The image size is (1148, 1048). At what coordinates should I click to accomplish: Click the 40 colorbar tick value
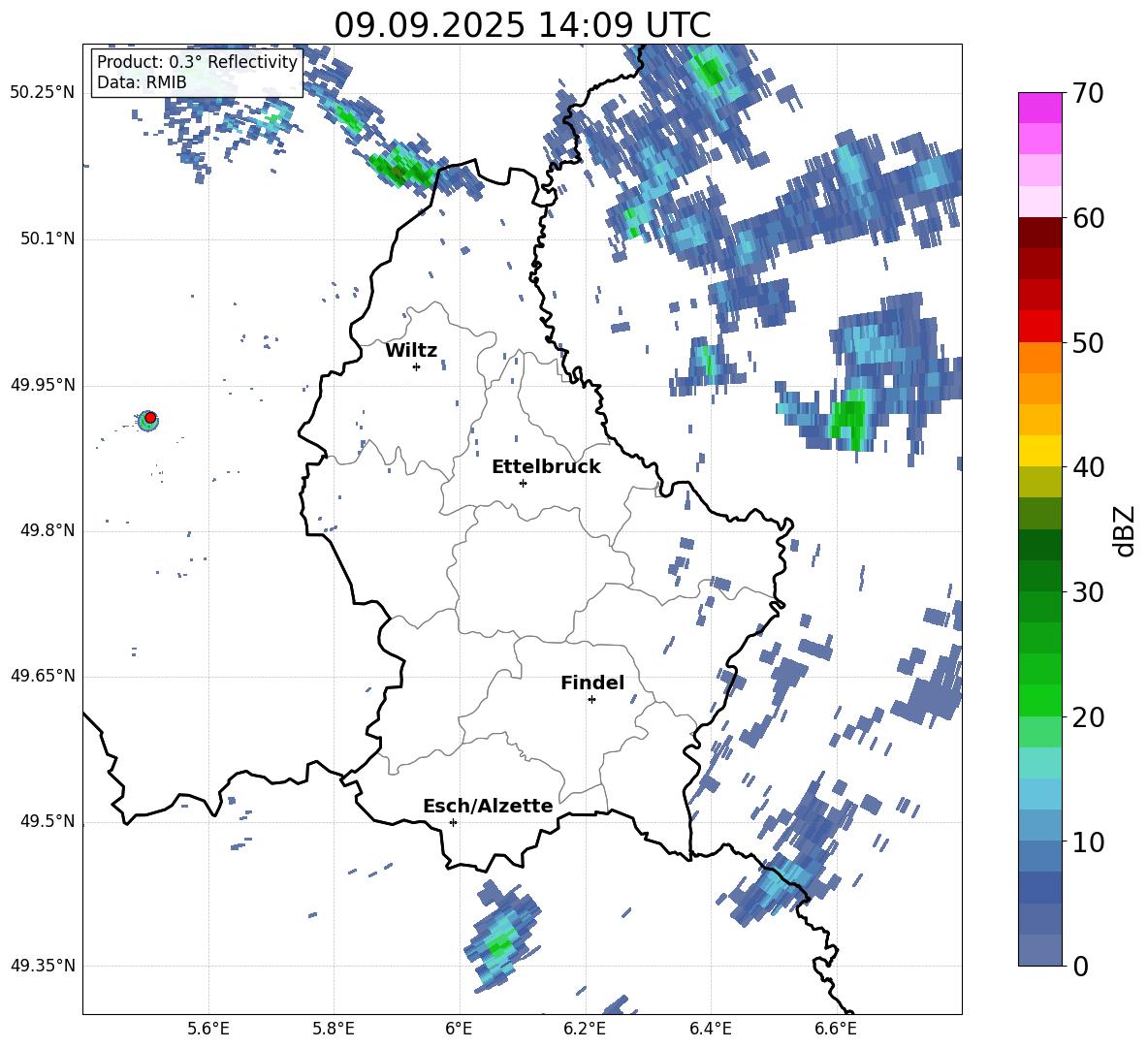[1088, 467]
